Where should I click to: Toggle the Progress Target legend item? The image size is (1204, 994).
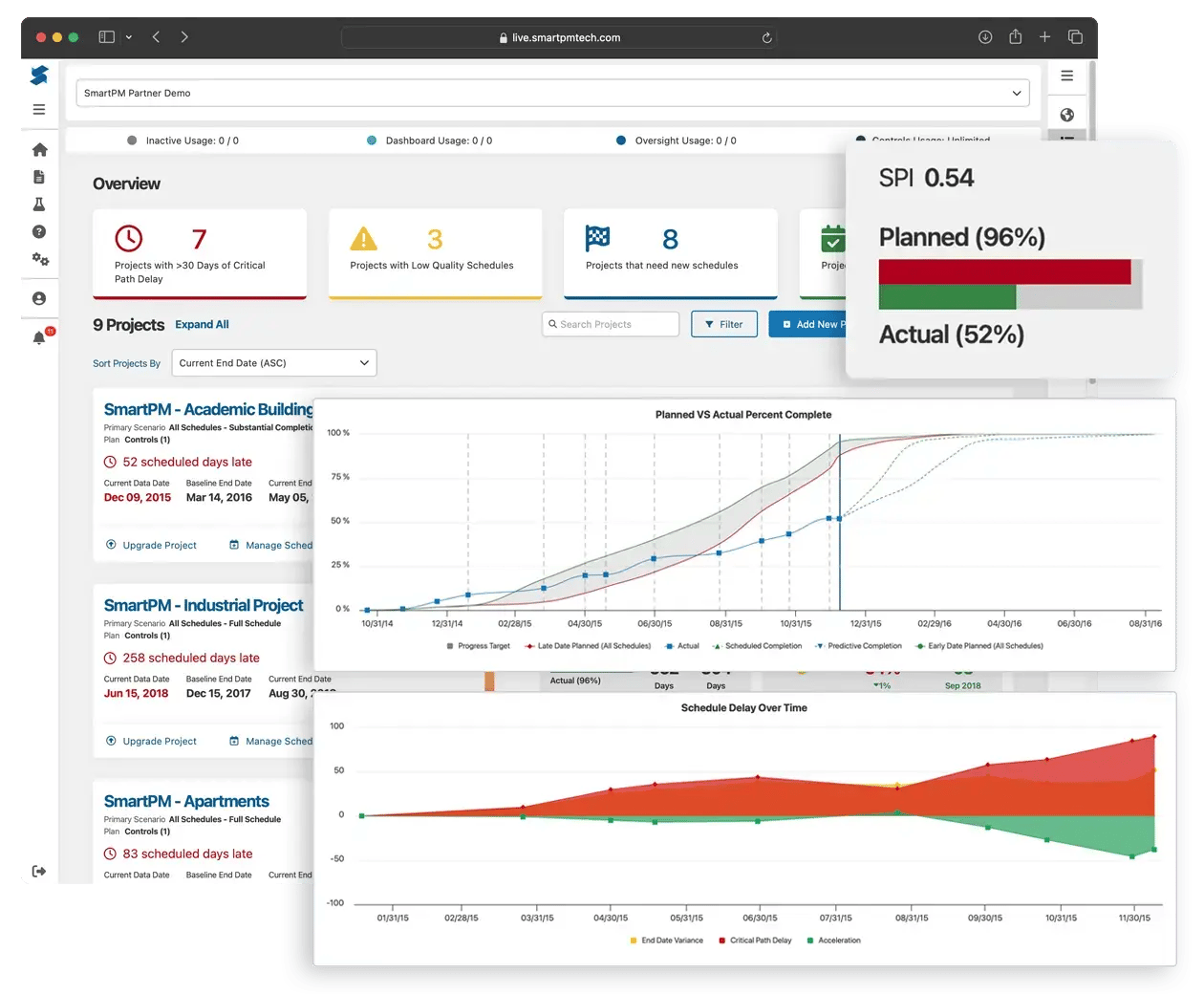click(x=479, y=646)
